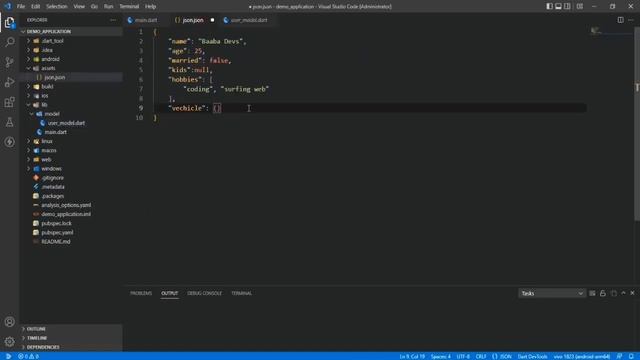Switch to the json.json editor tab
The height and width of the screenshot is (360, 640).
pyautogui.click(x=193, y=20)
